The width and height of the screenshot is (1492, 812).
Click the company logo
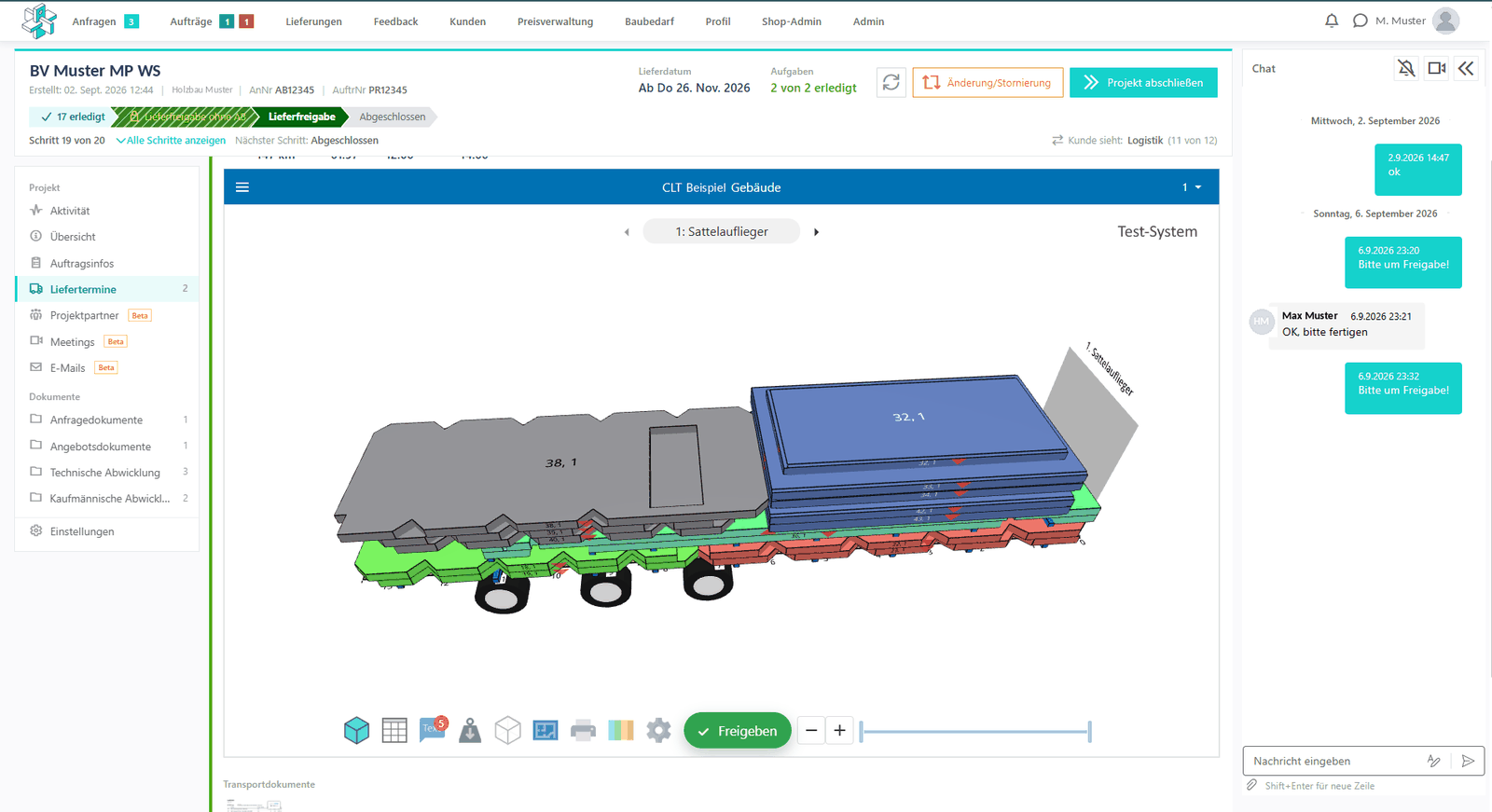pyautogui.click(x=39, y=21)
